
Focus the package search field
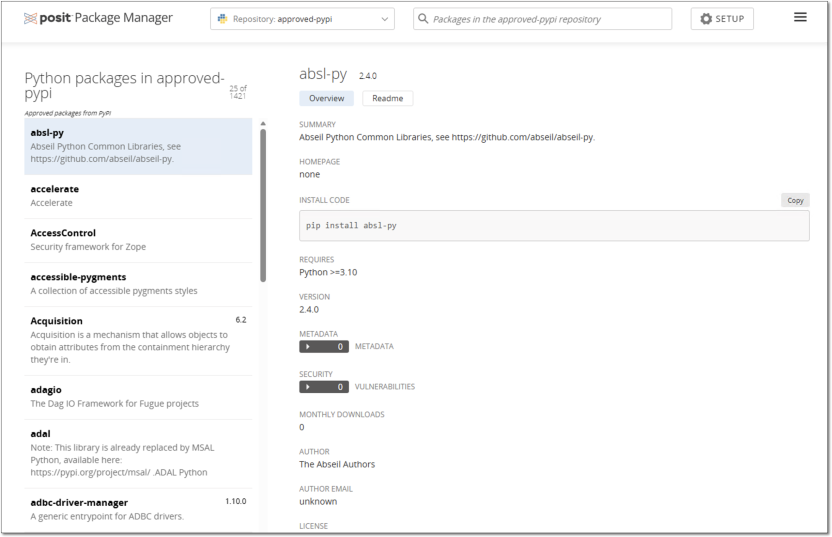[x=542, y=19]
